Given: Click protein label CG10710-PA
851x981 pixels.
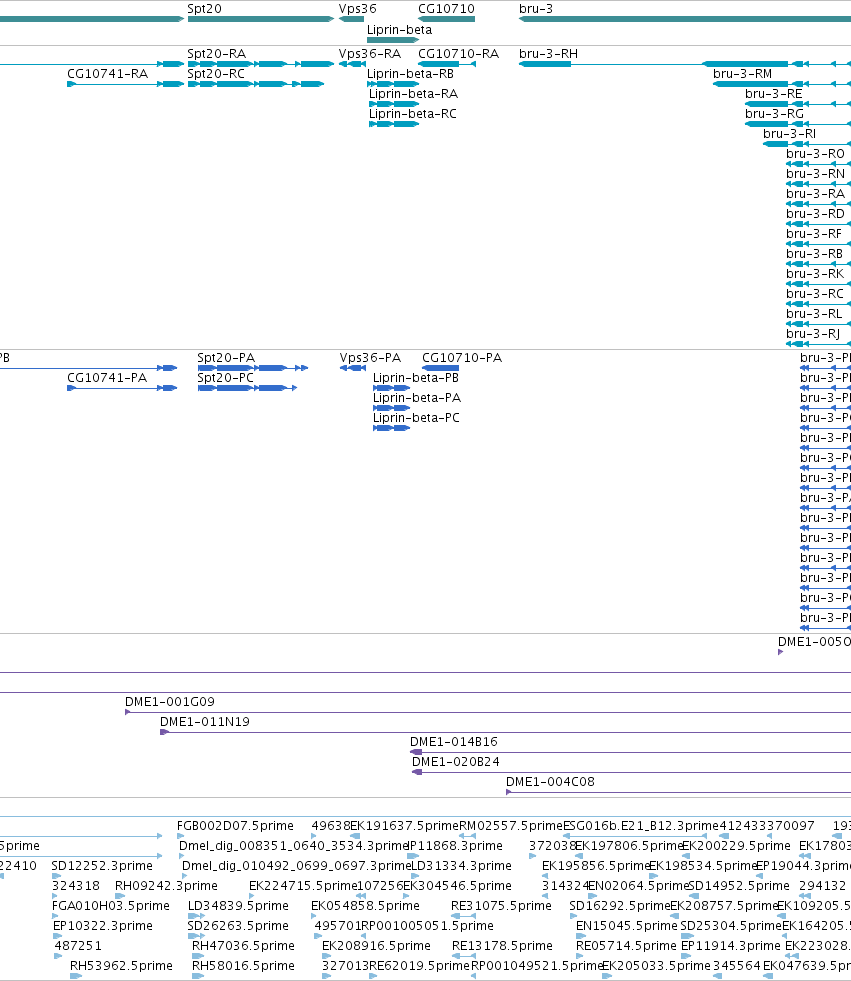Looking at the screenshot, I should coord(462,358).
